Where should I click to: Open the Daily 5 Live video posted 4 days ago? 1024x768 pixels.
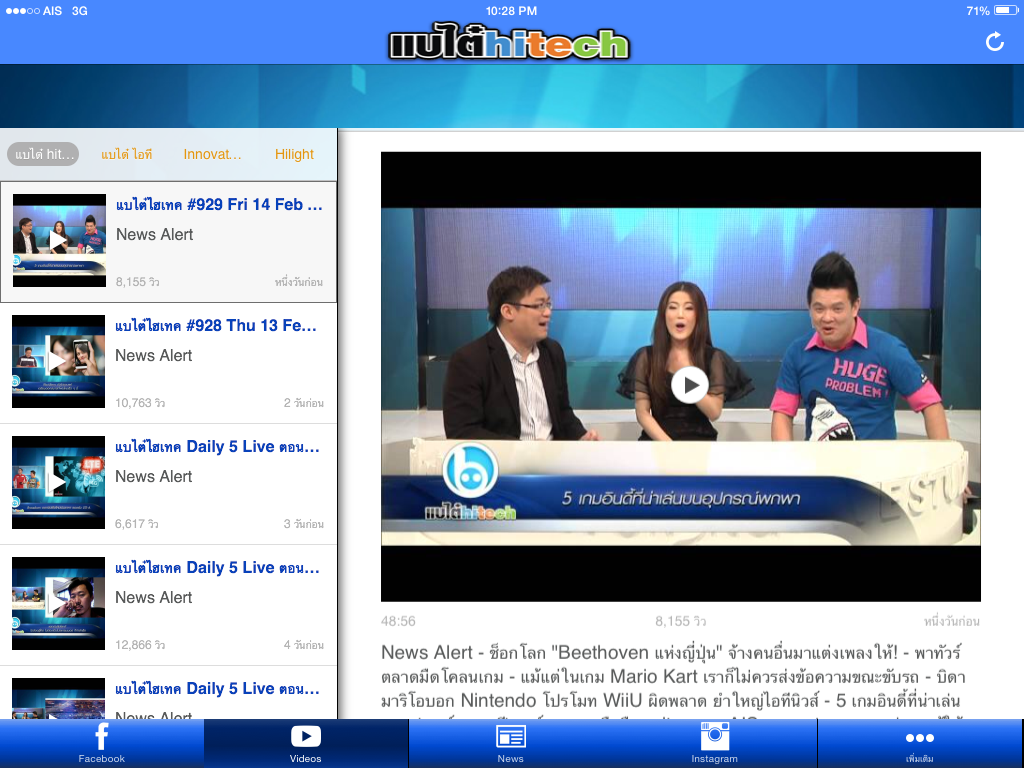tap(218, 567)
